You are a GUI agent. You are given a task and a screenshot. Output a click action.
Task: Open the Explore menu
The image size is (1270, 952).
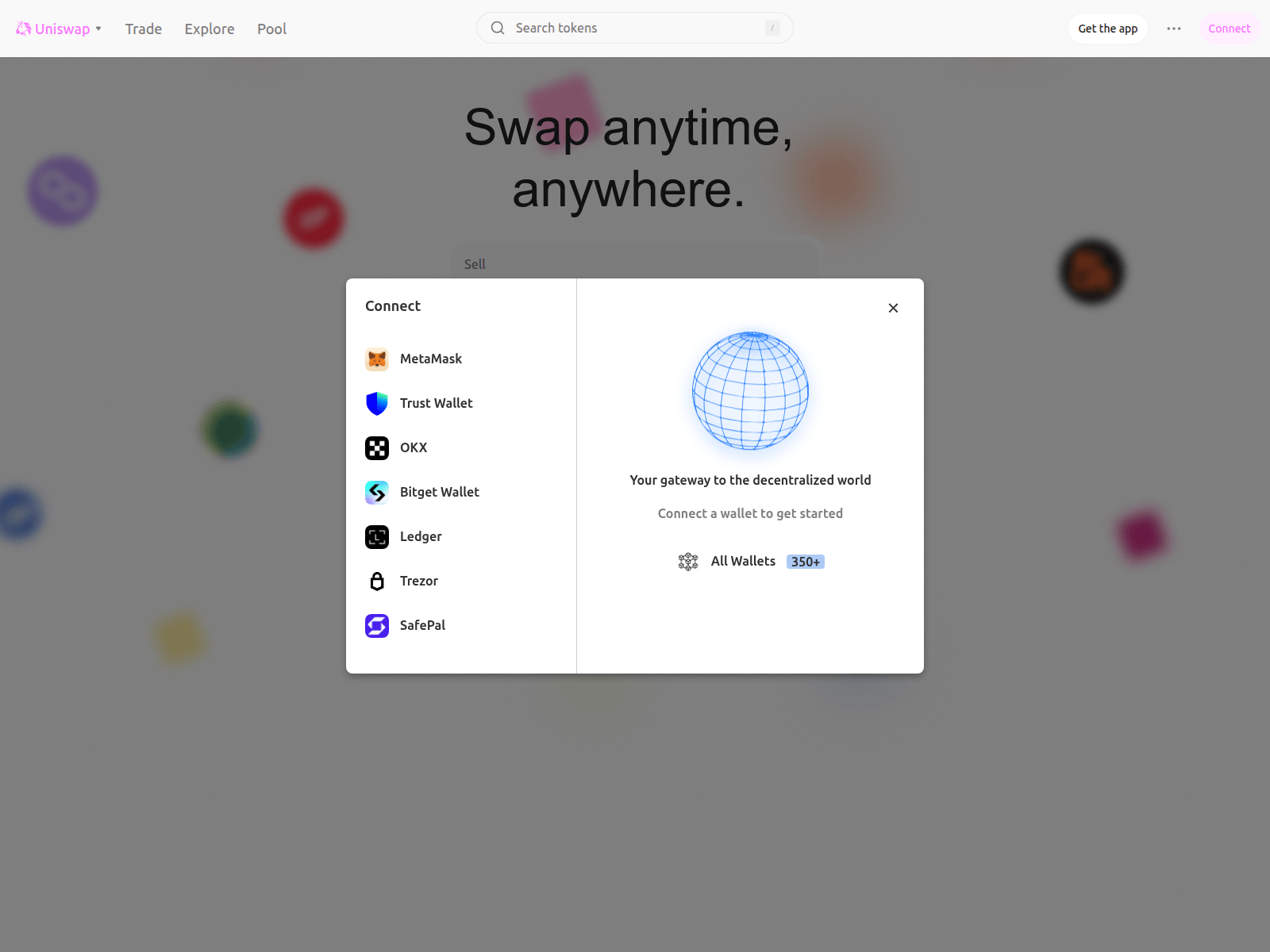tap(210, 29)
